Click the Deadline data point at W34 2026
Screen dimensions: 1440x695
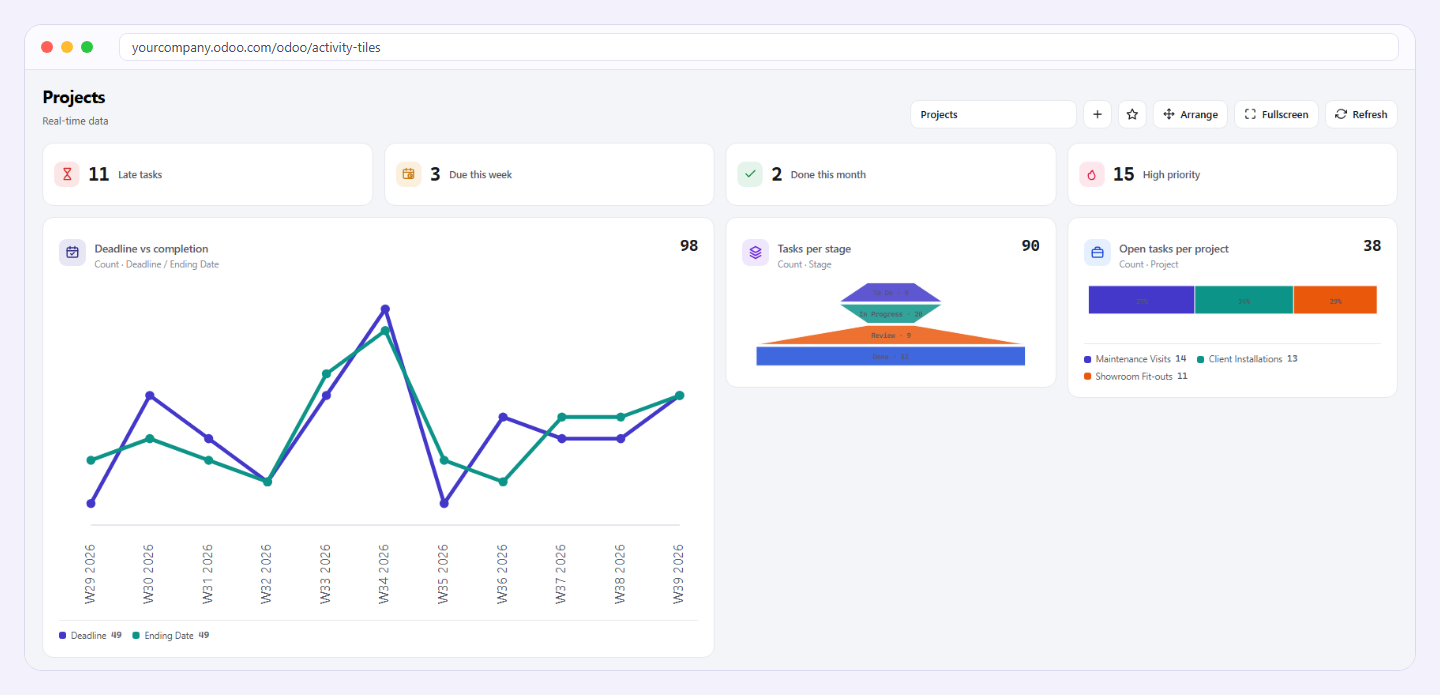(x=385, y=309)
